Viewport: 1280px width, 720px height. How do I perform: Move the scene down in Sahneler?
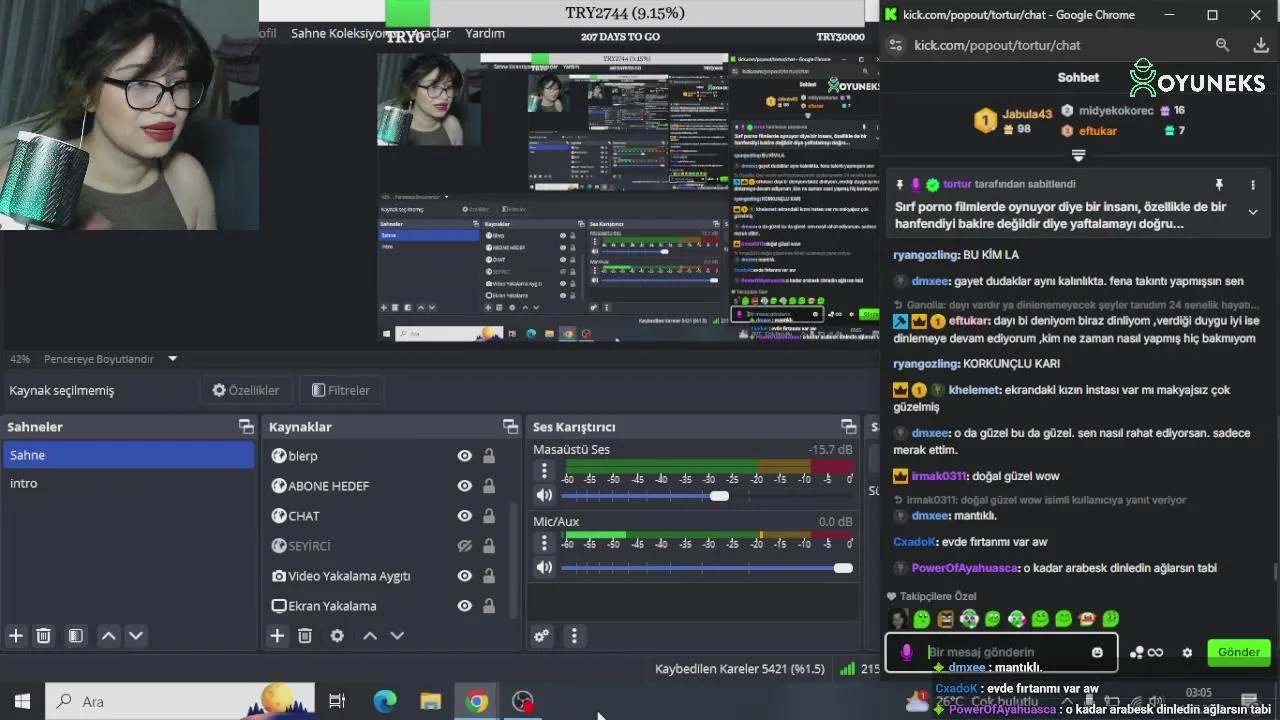pyautogui.click(x=136, y=635)
